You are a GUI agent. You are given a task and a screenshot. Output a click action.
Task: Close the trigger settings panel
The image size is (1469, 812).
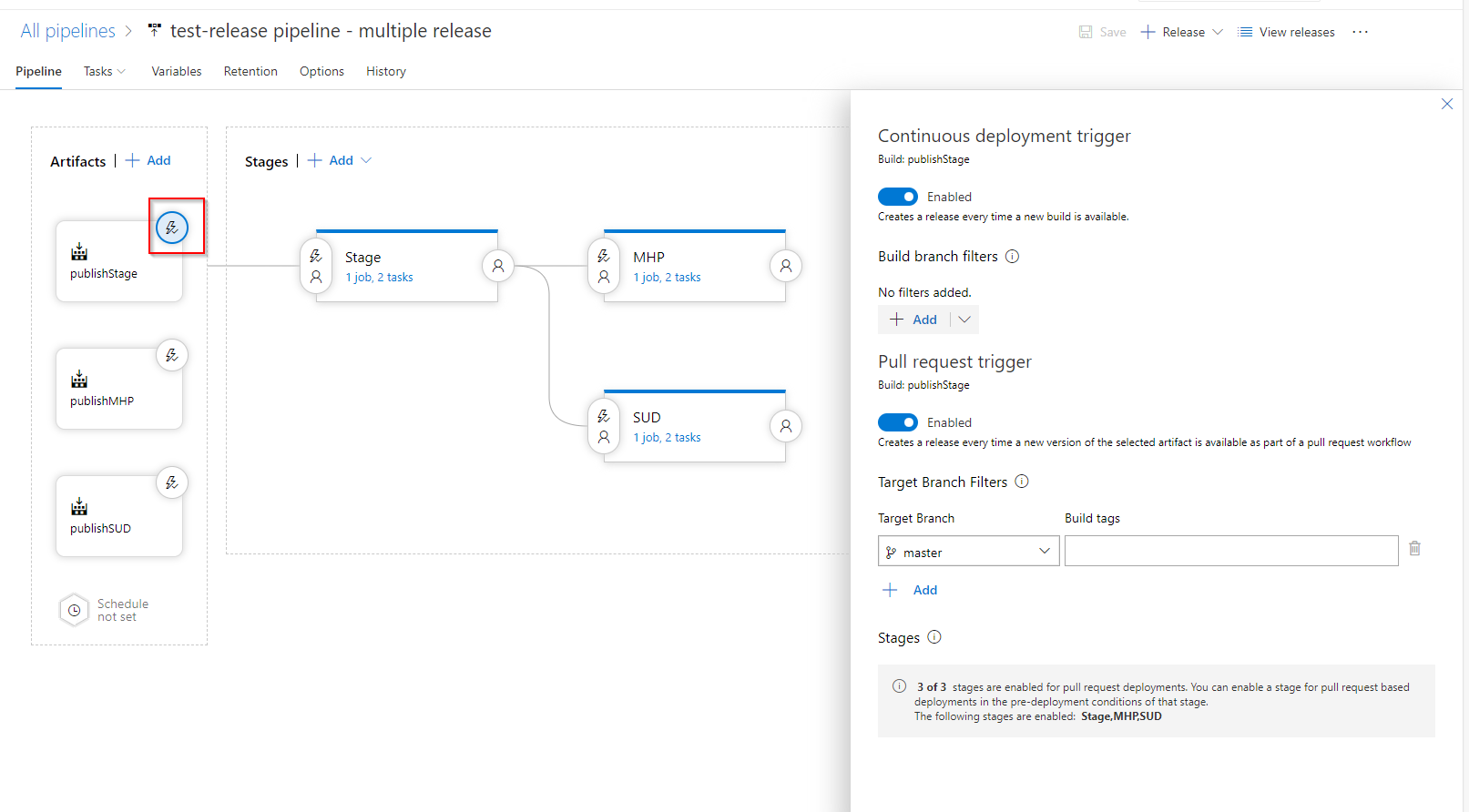(1447, 104)
